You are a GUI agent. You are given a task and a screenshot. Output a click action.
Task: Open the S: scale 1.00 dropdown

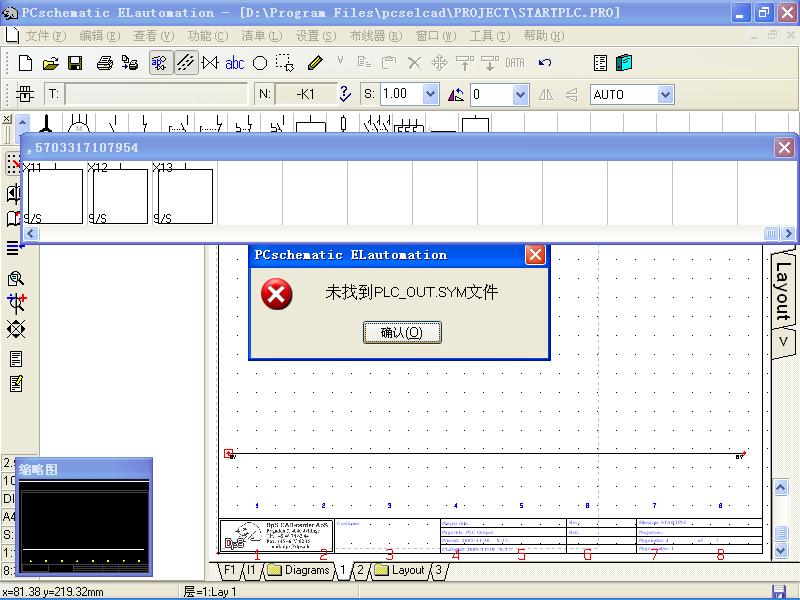click(431, 94)
